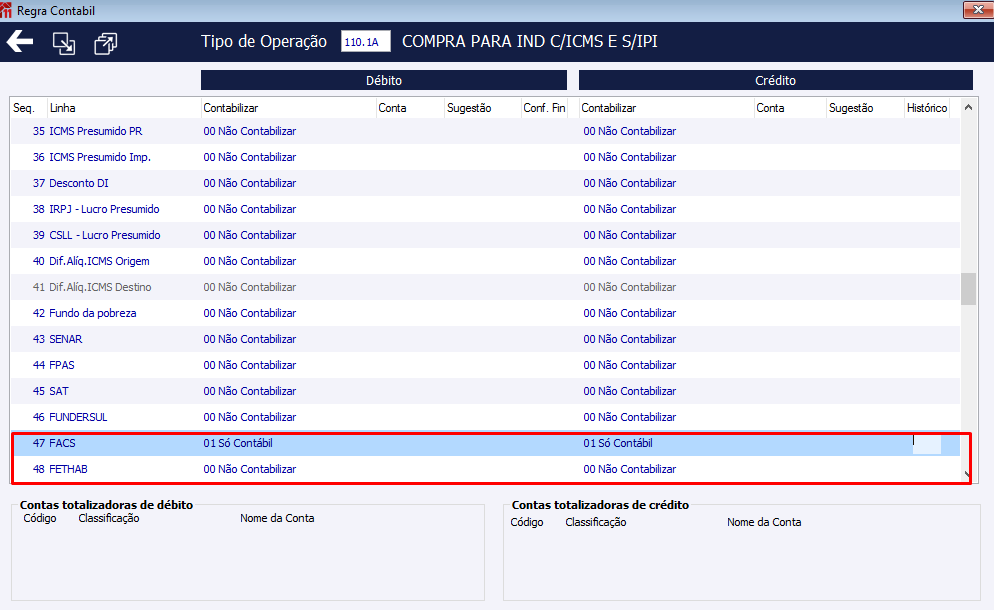994x610 pixels.
Task: Click the copy rule icon in toolbar
Action: click(x=105, y=43)
